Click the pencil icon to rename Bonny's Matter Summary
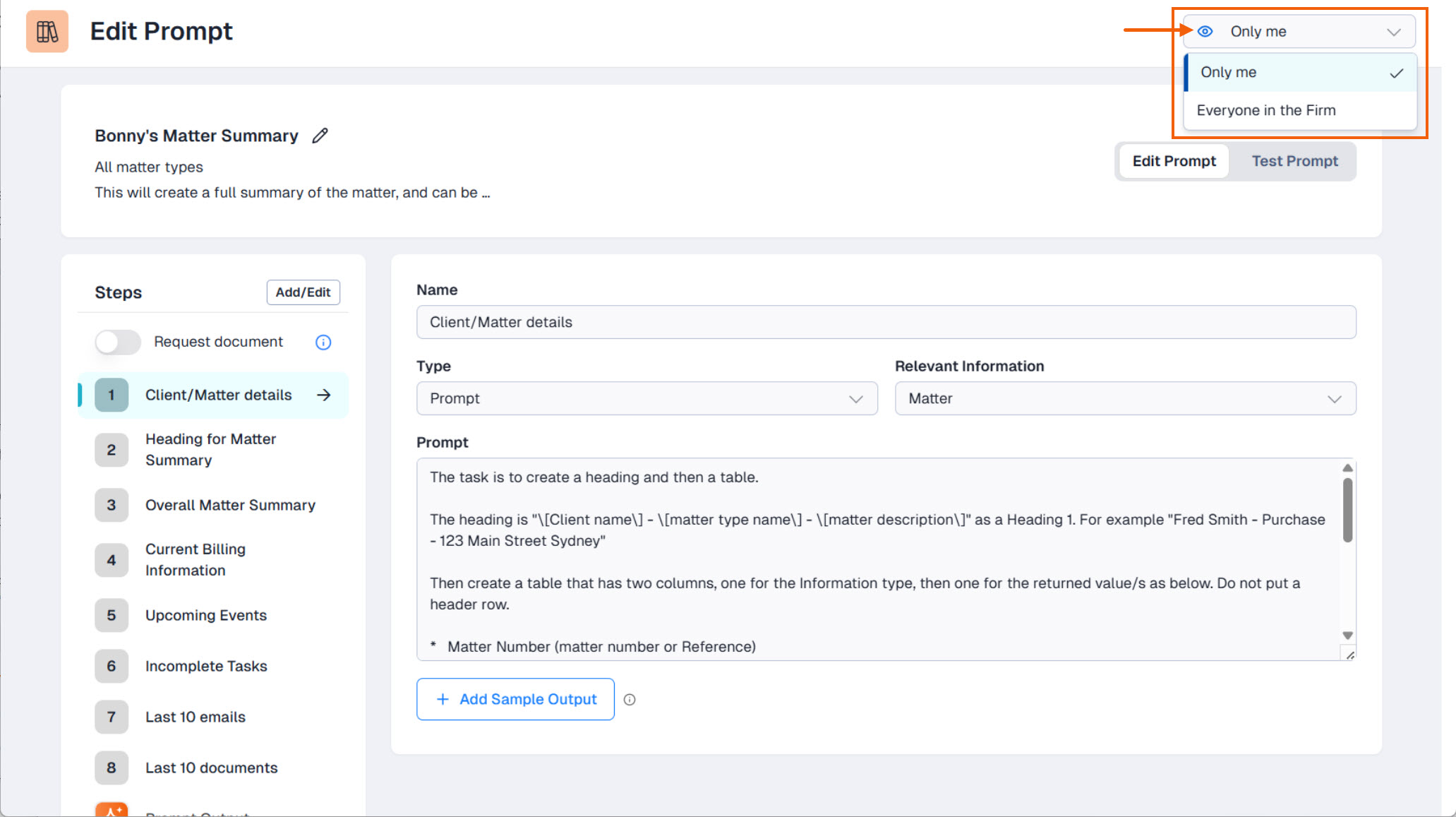This screenshot has height=817, width=1456. 320,136
